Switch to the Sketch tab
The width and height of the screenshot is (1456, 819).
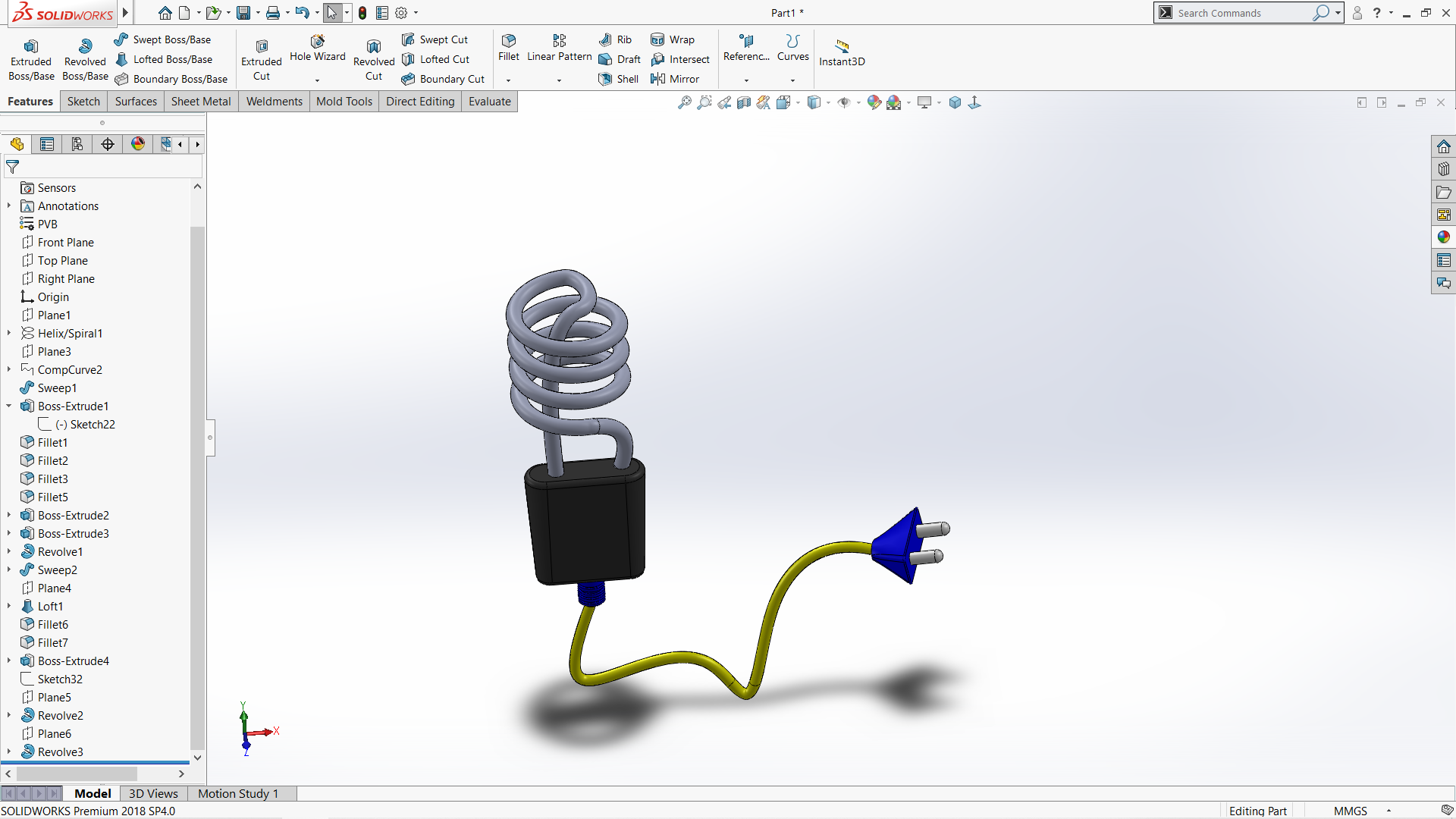pyautogui.click(x=83, y=102)
